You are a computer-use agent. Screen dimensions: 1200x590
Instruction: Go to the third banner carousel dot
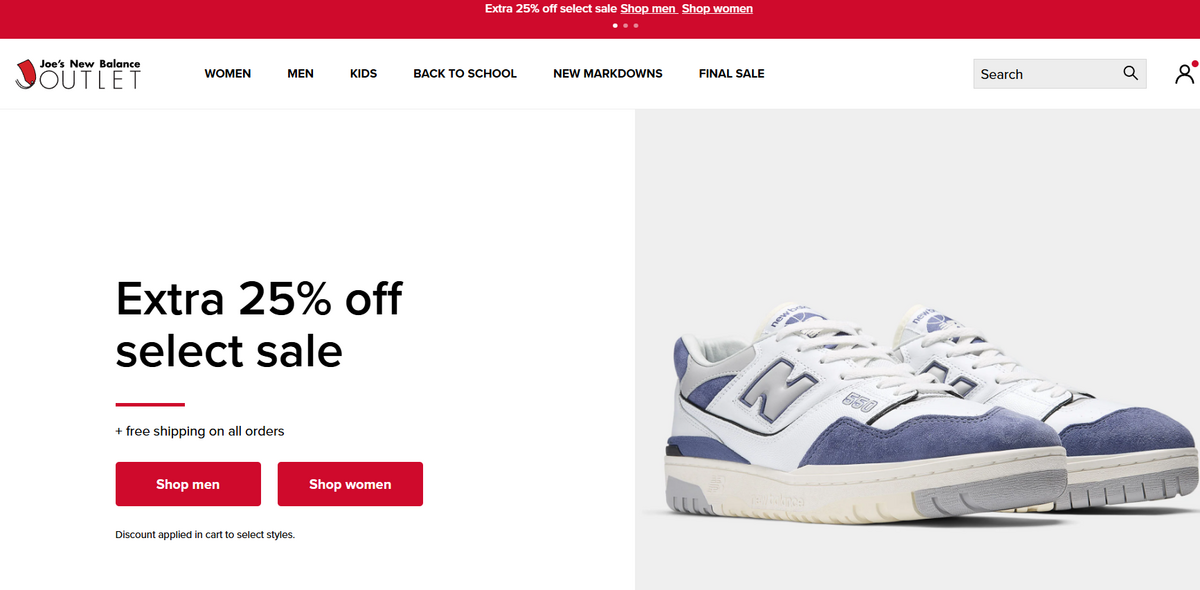[x=636, y=26]
